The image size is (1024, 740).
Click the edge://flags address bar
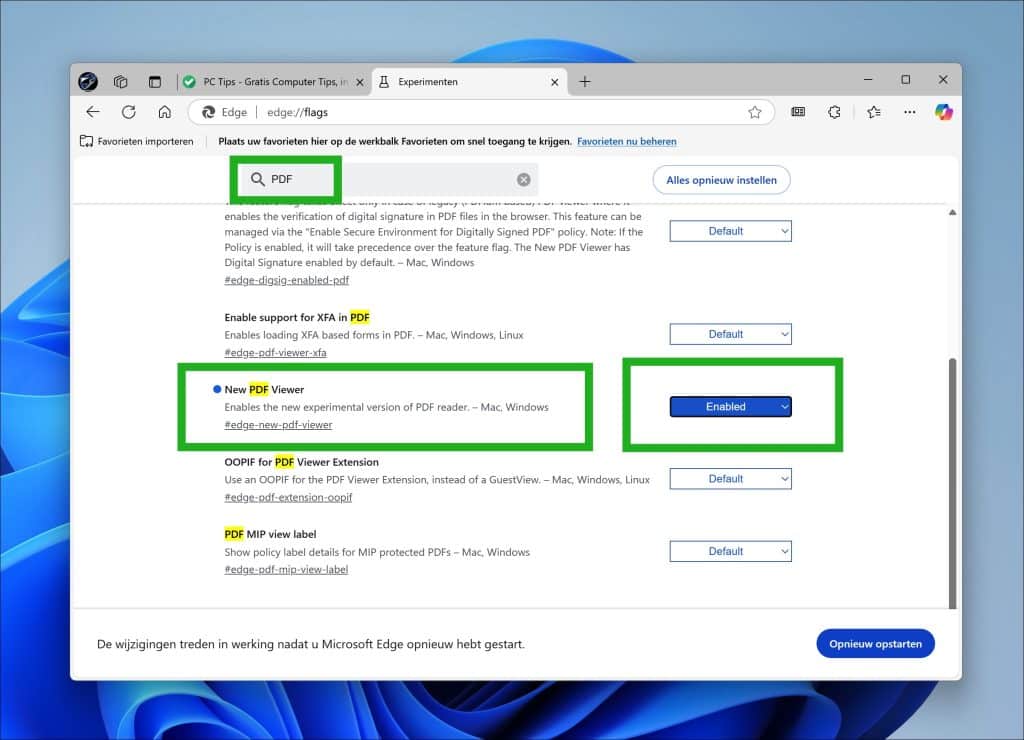point(481,112)
